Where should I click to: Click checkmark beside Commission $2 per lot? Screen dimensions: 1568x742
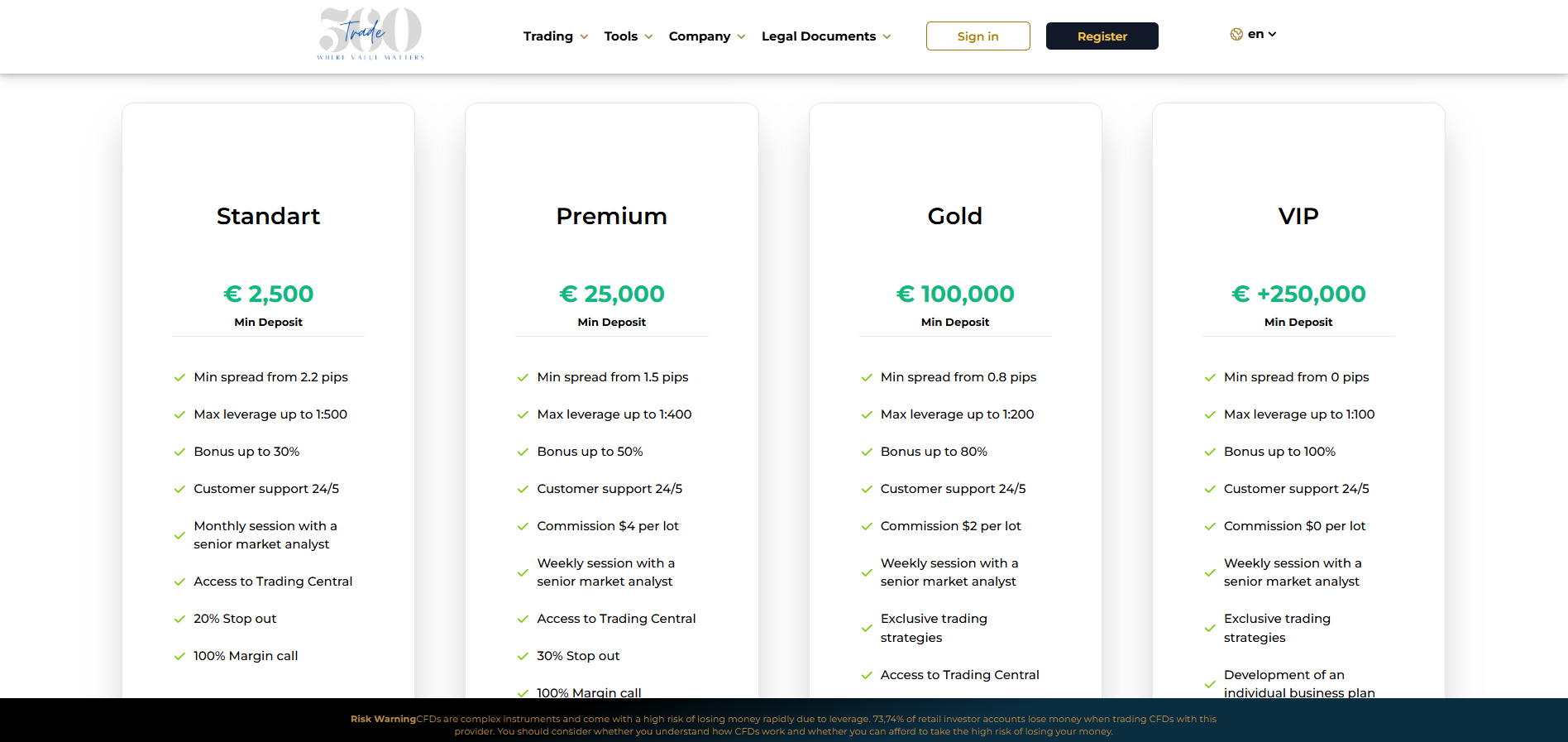(x=867, y=527)
